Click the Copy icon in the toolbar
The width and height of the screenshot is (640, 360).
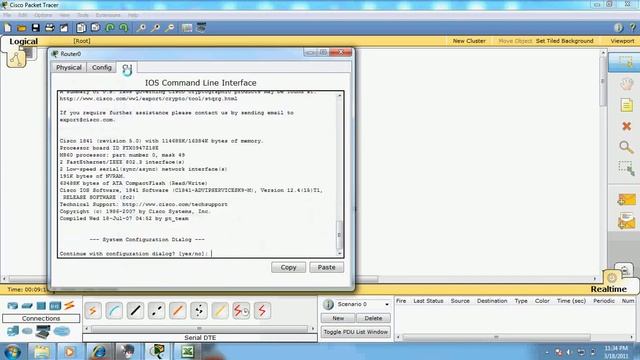tap(81, 28)
